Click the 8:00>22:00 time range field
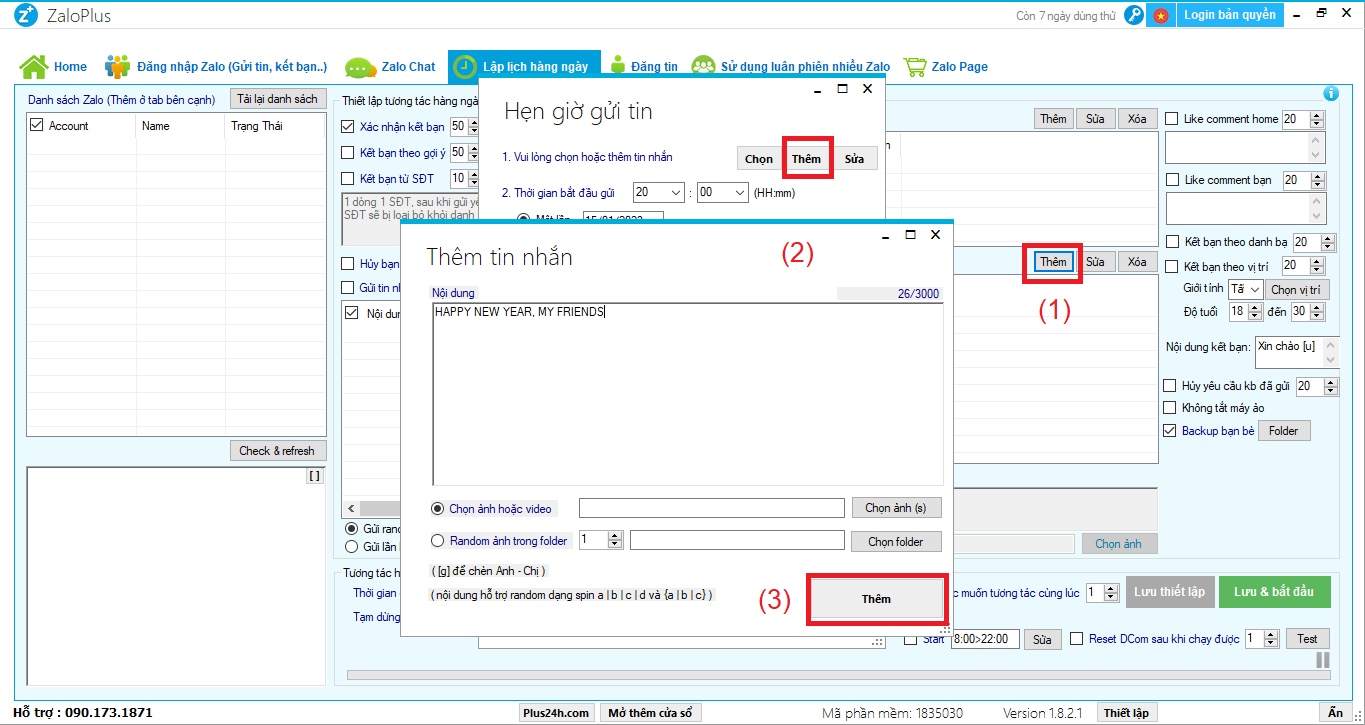Screen dimensions: 1365x725 click(984, 639)
